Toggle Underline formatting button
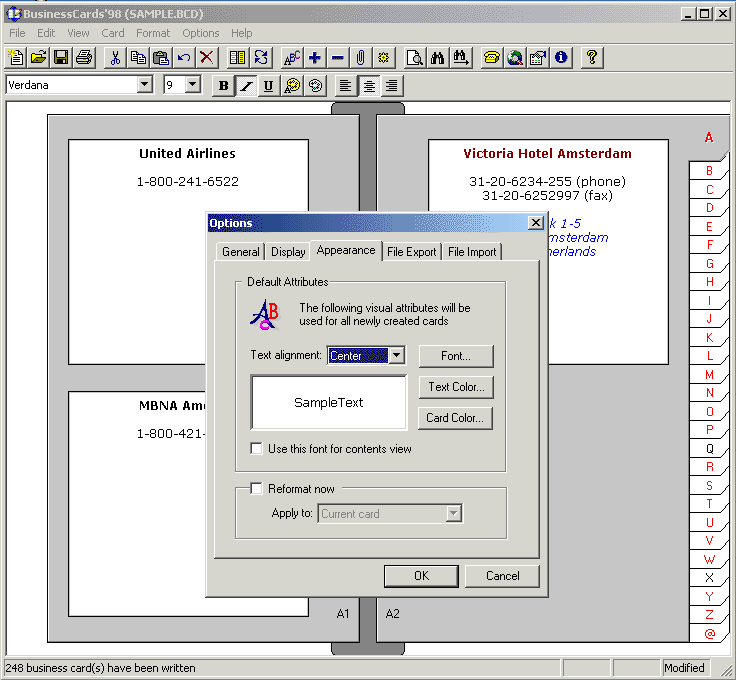The image size is (736, 680). click(268, 86)
